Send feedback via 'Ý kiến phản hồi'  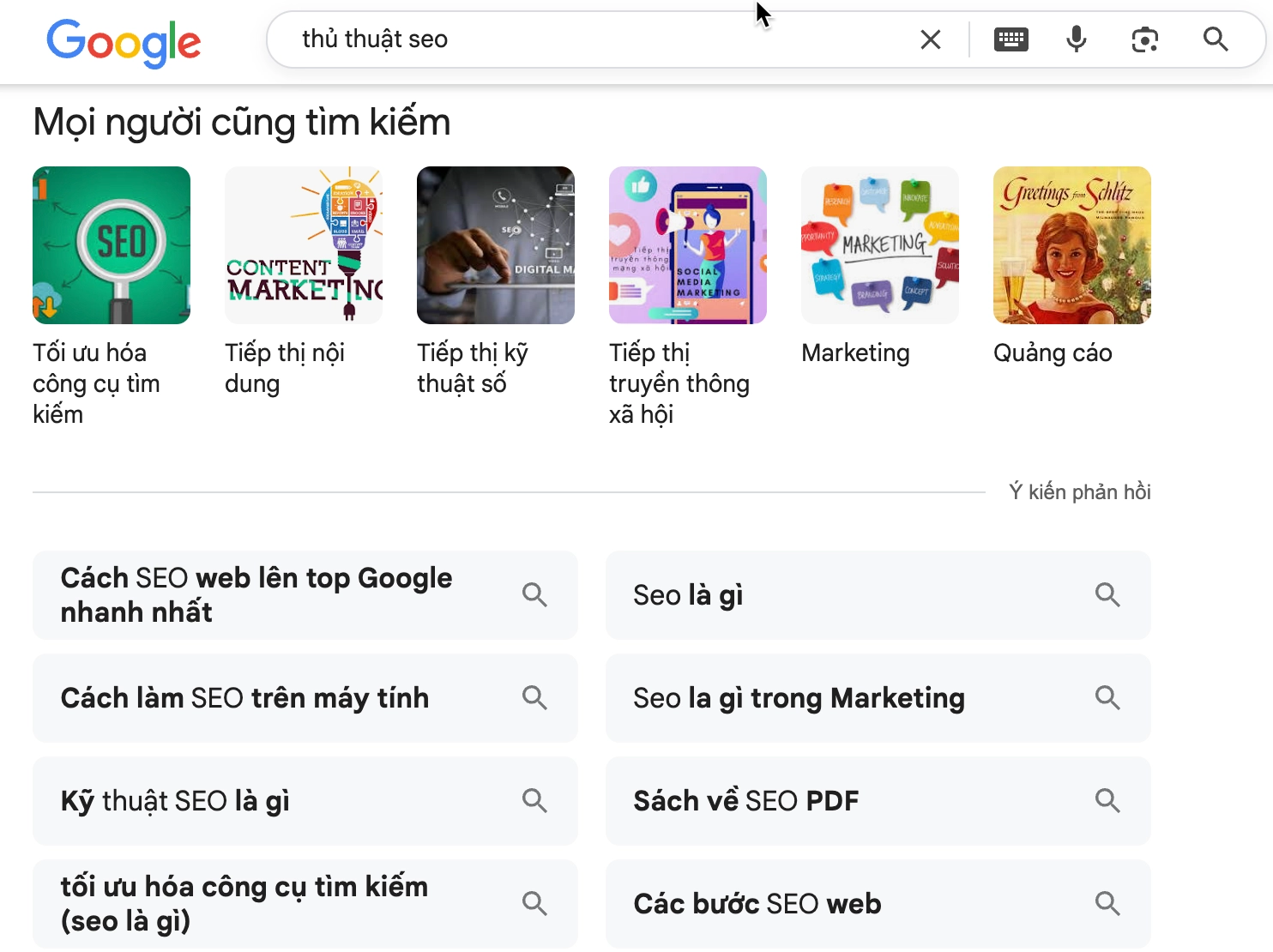click(x=1080, y=491)
